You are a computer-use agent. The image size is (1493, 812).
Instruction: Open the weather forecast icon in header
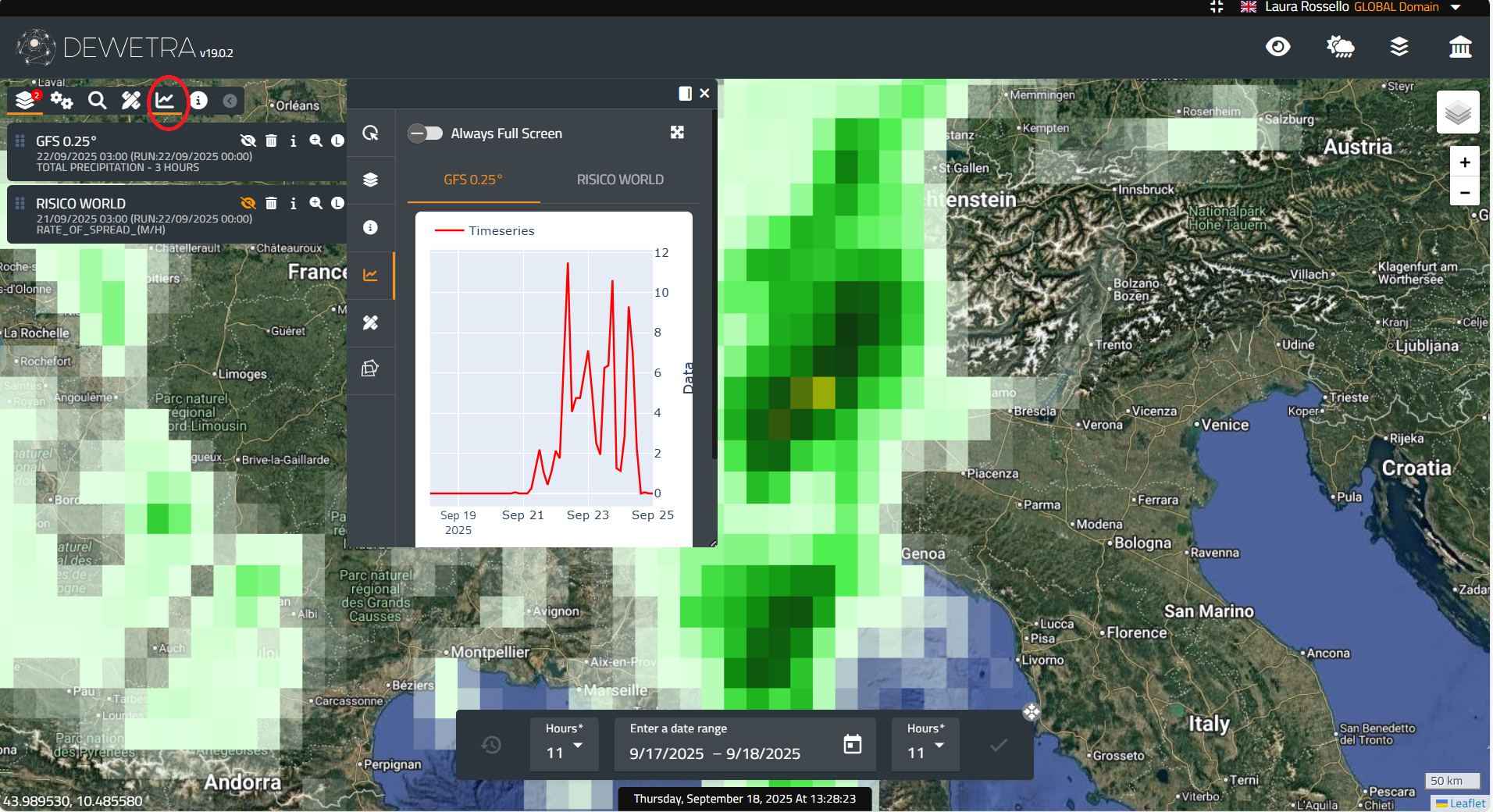pos(1340,47)
